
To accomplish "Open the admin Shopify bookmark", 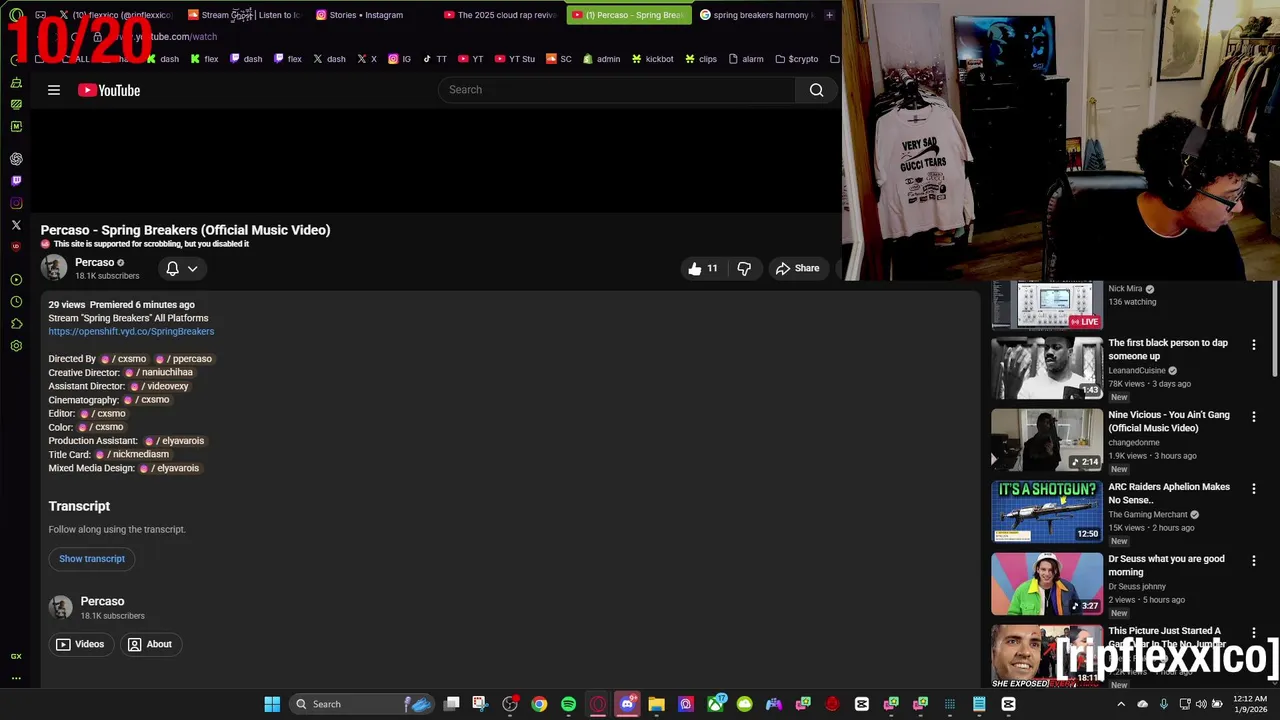I will [601, 59].
